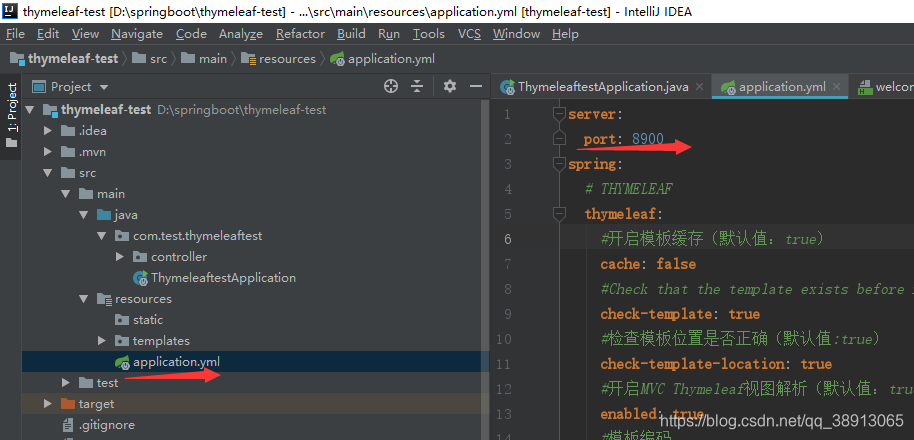Click the Project panel vertical scrollbar
The height and width of the screenshot is (440, 914).
[486, 268]
